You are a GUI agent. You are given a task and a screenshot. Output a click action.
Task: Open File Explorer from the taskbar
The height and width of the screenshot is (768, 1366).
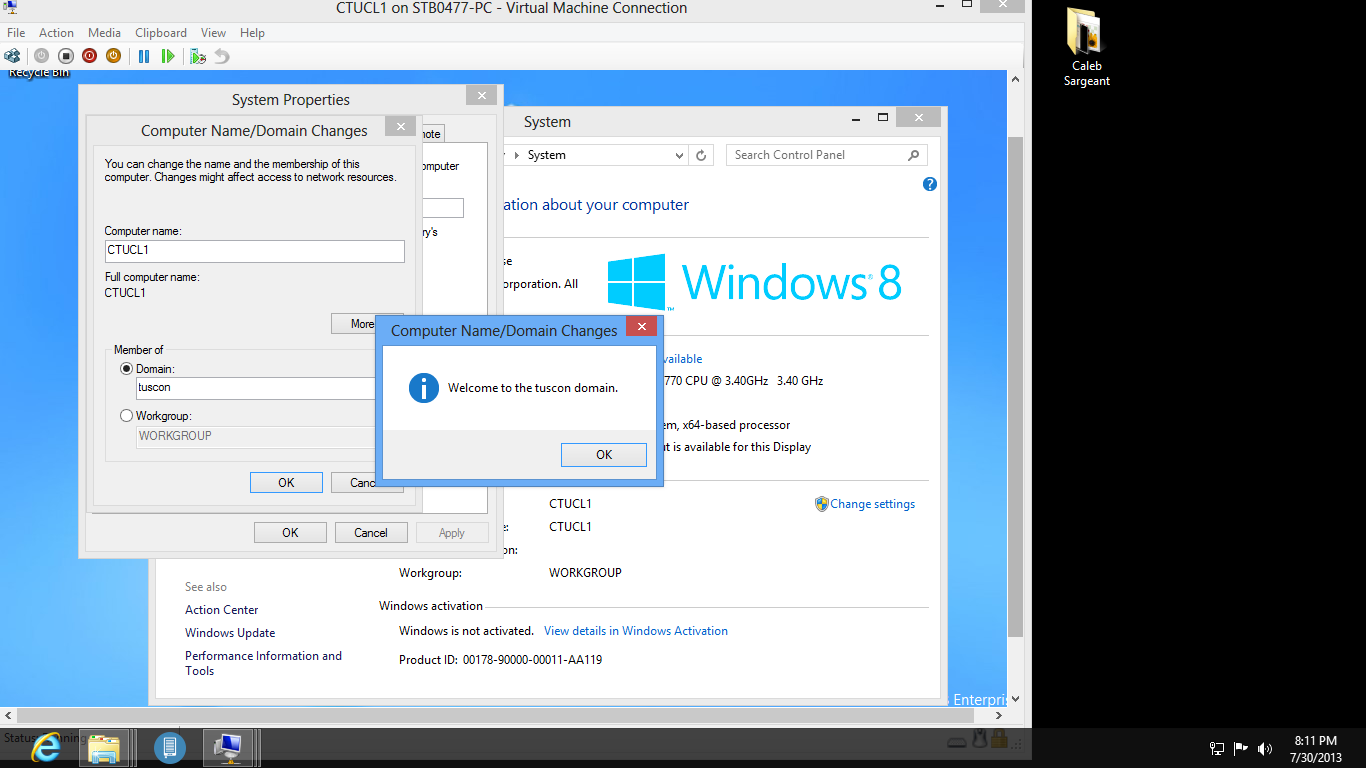[x=104, y=747]
